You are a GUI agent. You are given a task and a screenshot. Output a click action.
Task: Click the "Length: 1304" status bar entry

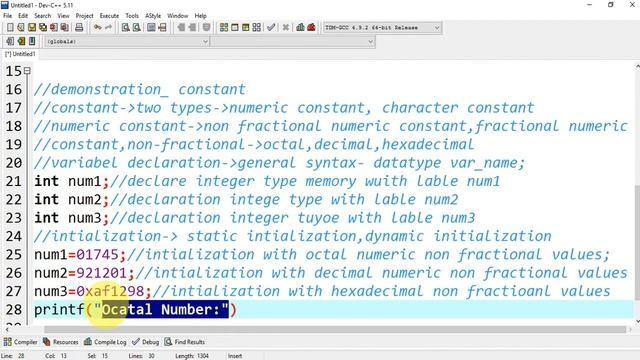(x=191, y=356)
